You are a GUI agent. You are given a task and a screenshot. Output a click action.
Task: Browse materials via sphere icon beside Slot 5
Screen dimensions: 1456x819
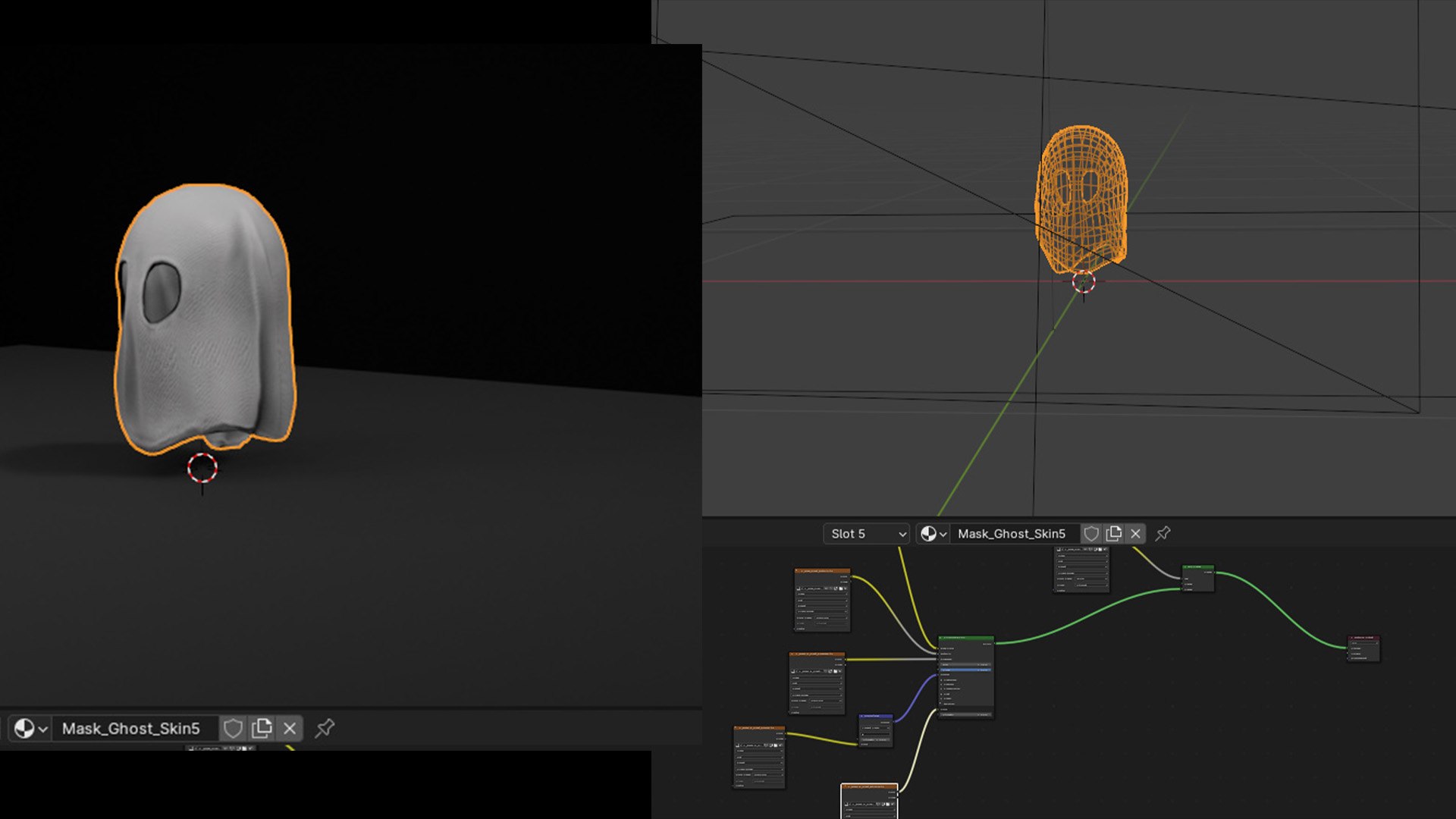[933, 534]
